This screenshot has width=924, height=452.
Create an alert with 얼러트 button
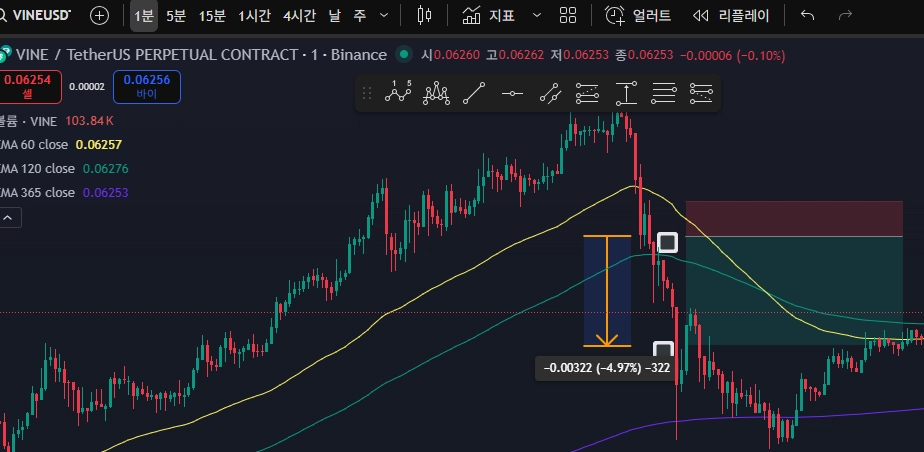point(638,15)
